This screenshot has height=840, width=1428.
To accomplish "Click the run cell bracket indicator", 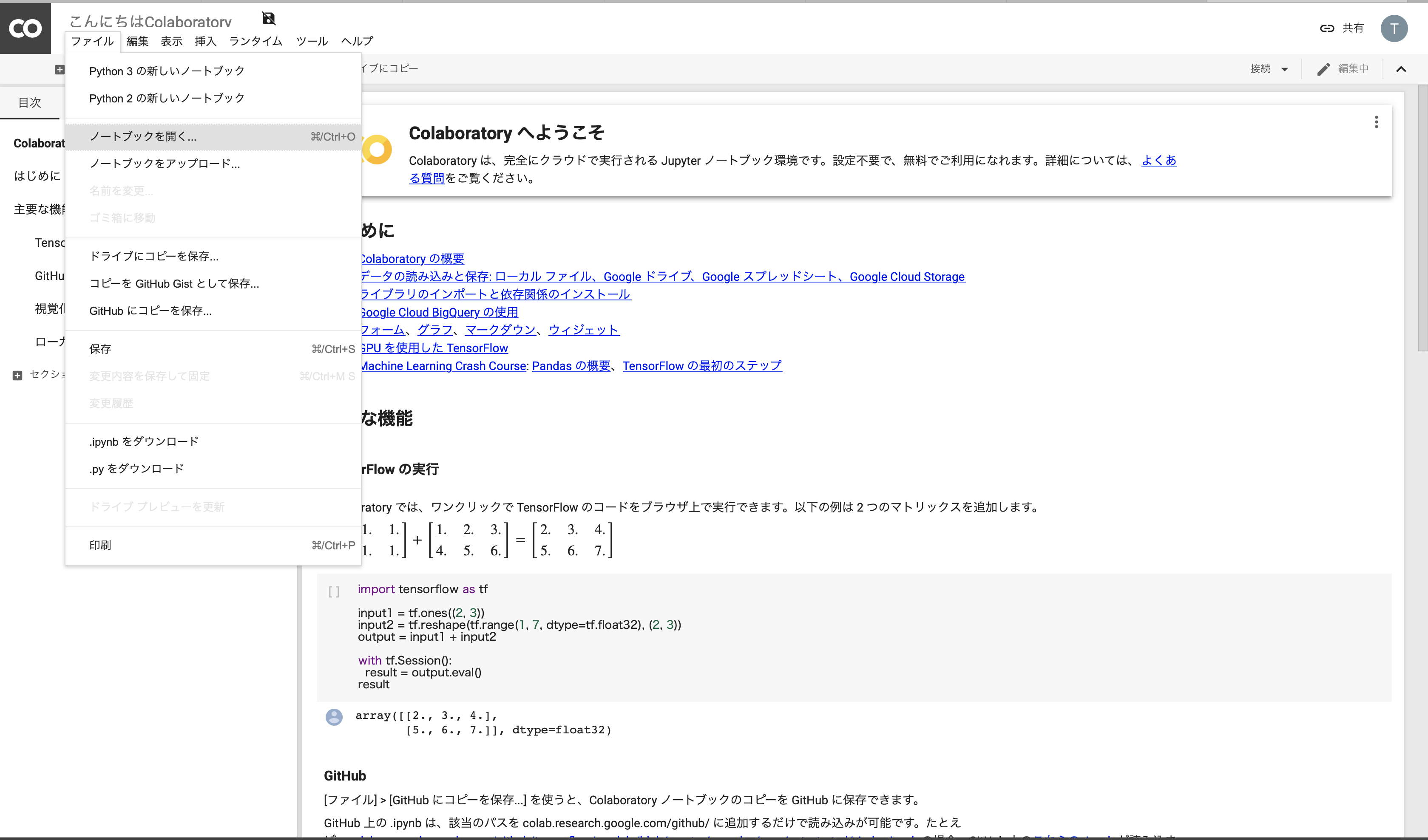I will point(334,591).
